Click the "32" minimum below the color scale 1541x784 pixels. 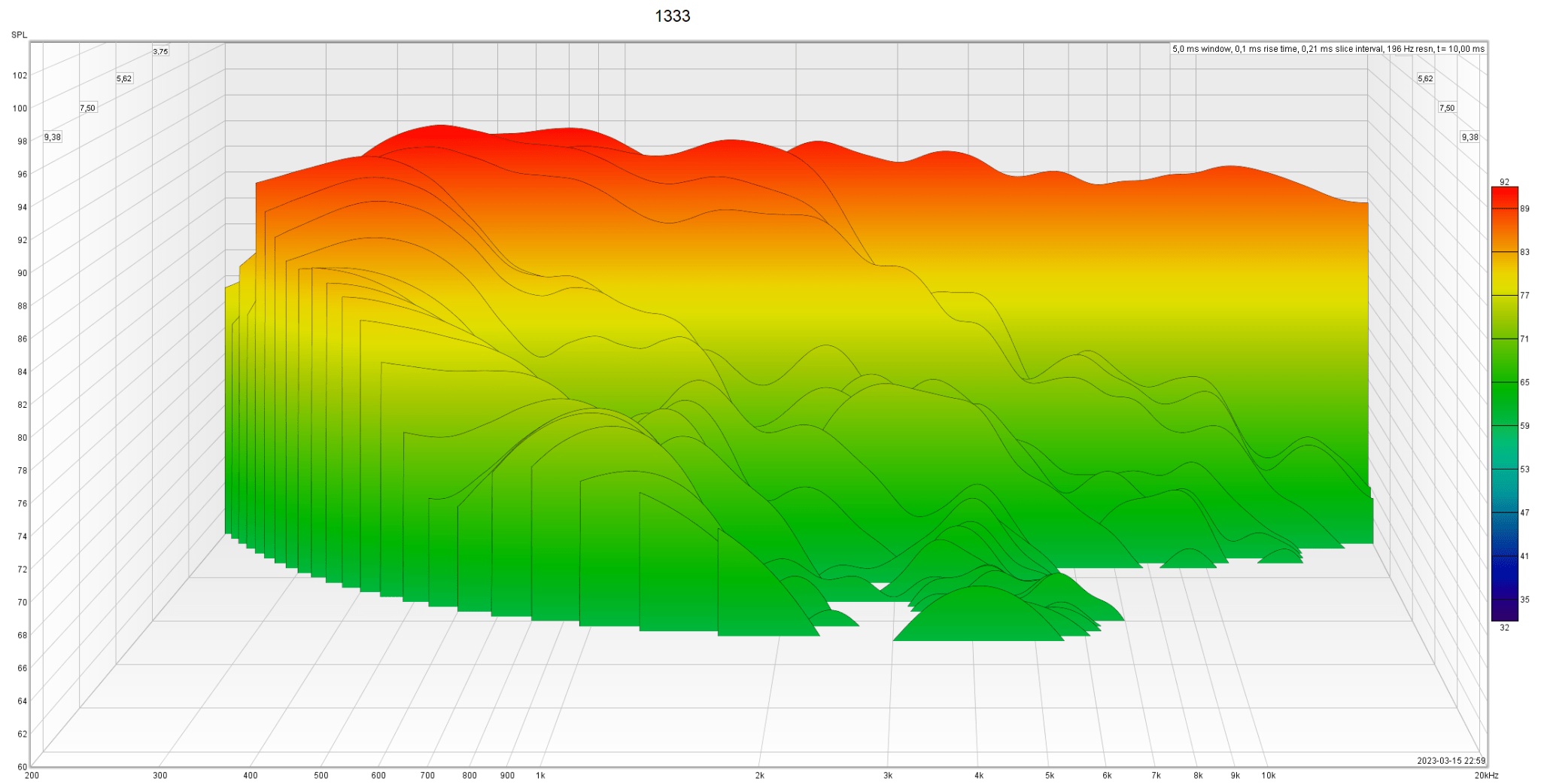[x=1504, y=628]
